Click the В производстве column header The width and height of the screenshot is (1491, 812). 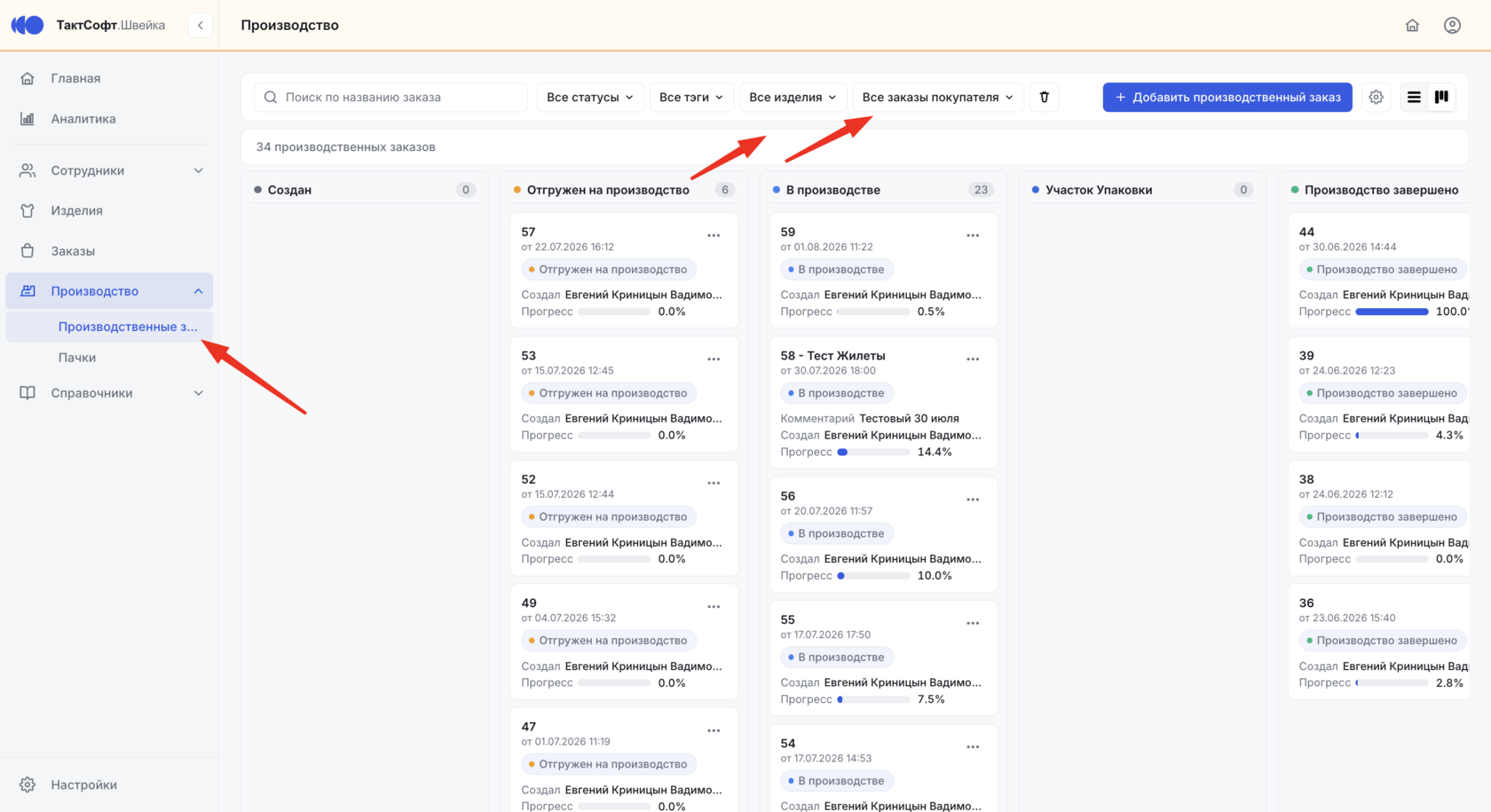tap(883, 190)
